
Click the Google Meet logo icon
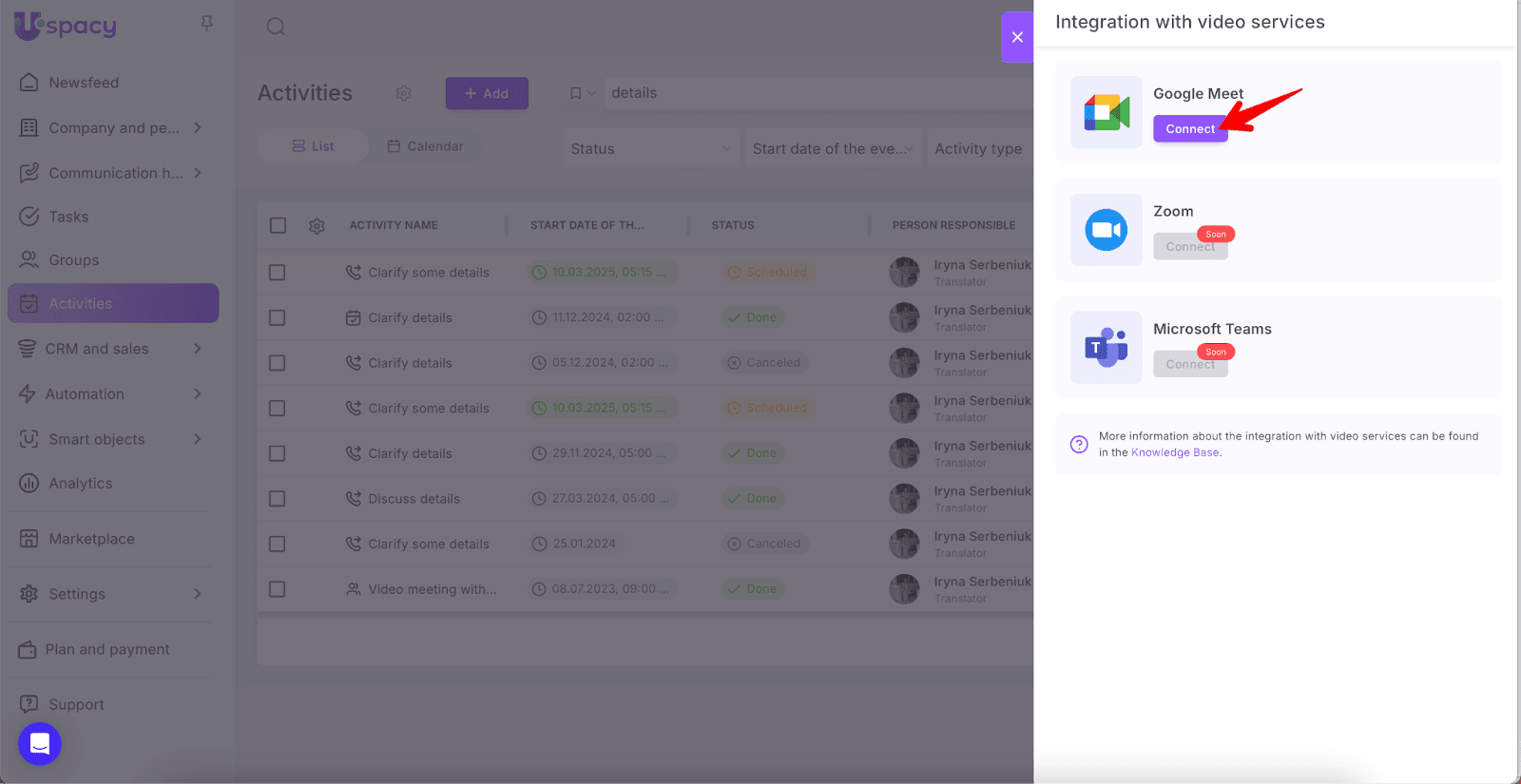(1106, 112)
